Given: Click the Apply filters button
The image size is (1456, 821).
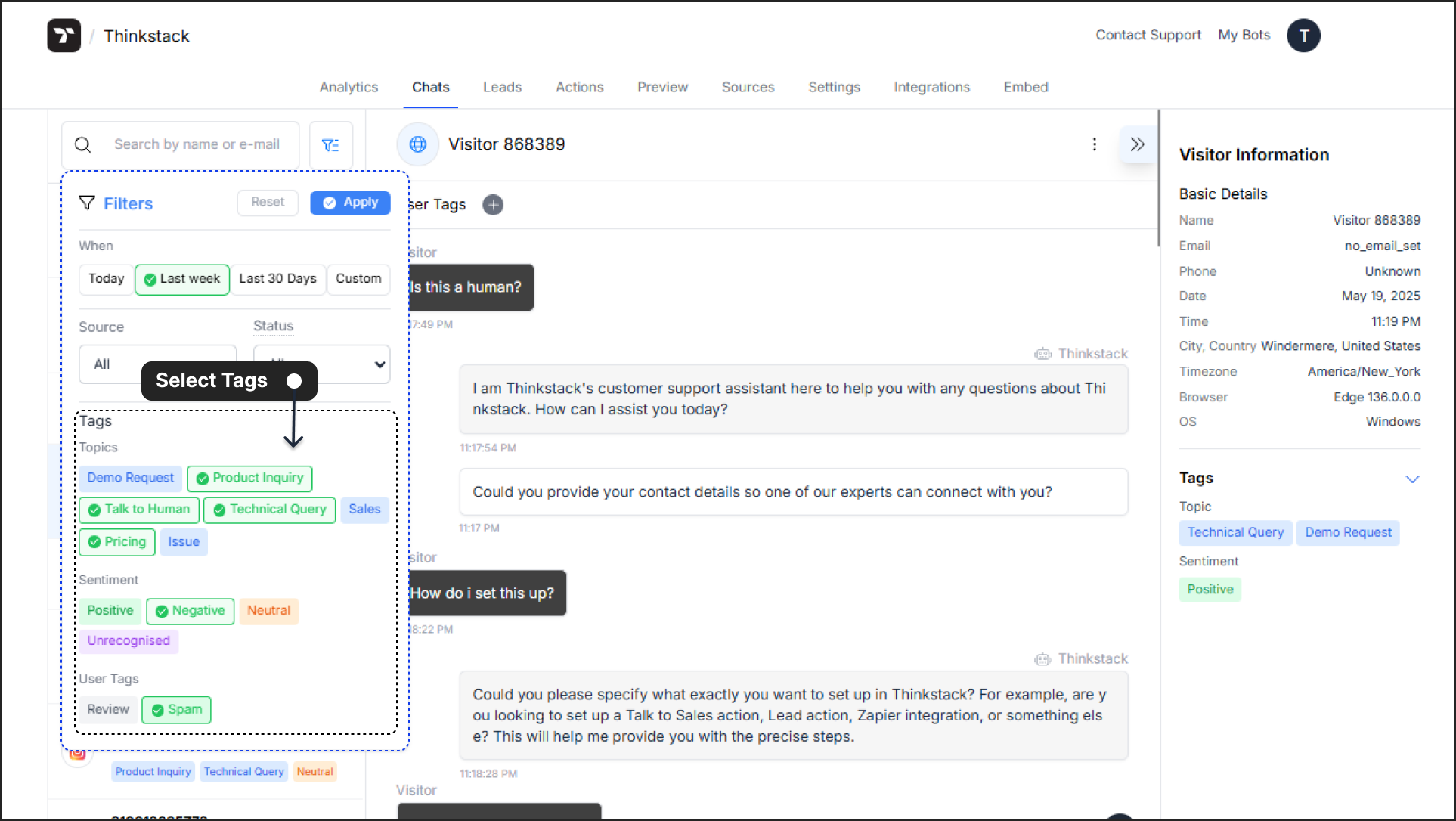Looking at the screenshot, I should pyautogui.click(x=350, y=203).
